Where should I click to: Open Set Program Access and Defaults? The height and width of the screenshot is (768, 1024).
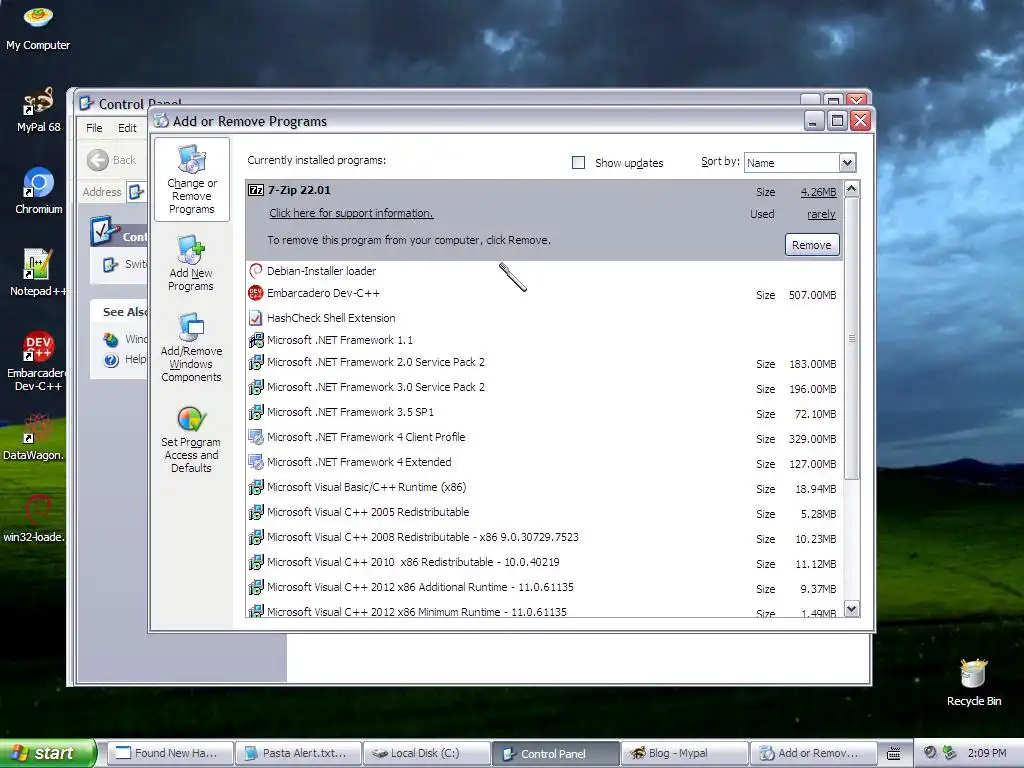[x=191, y=439]
